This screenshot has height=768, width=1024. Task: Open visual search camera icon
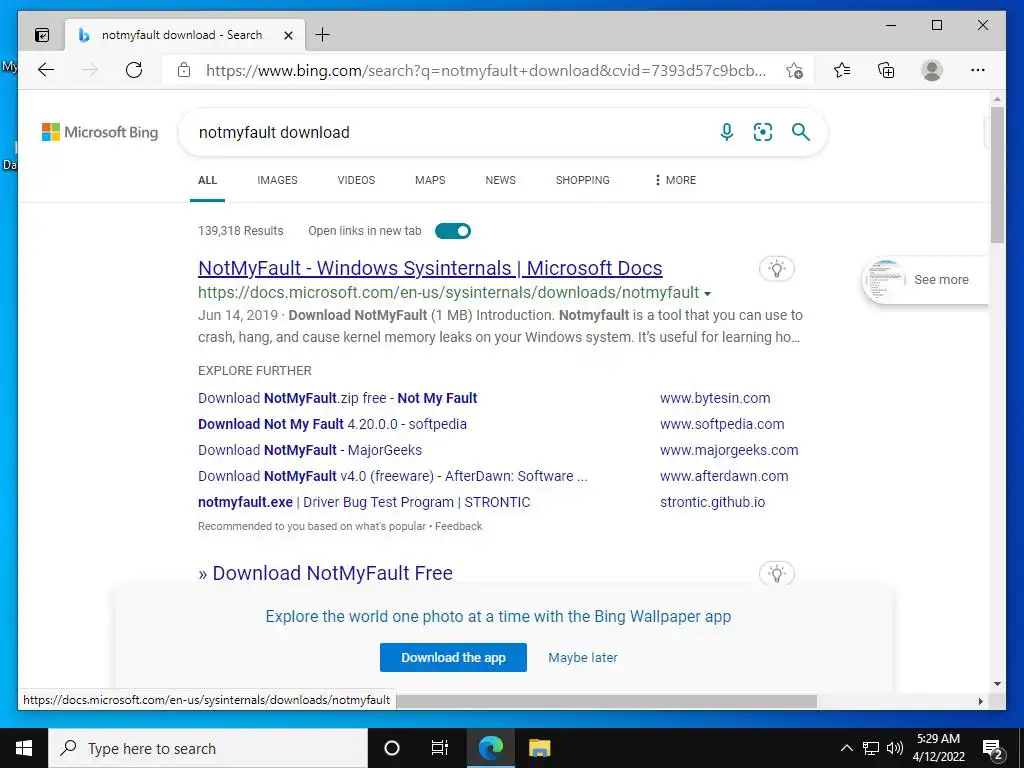763,132
